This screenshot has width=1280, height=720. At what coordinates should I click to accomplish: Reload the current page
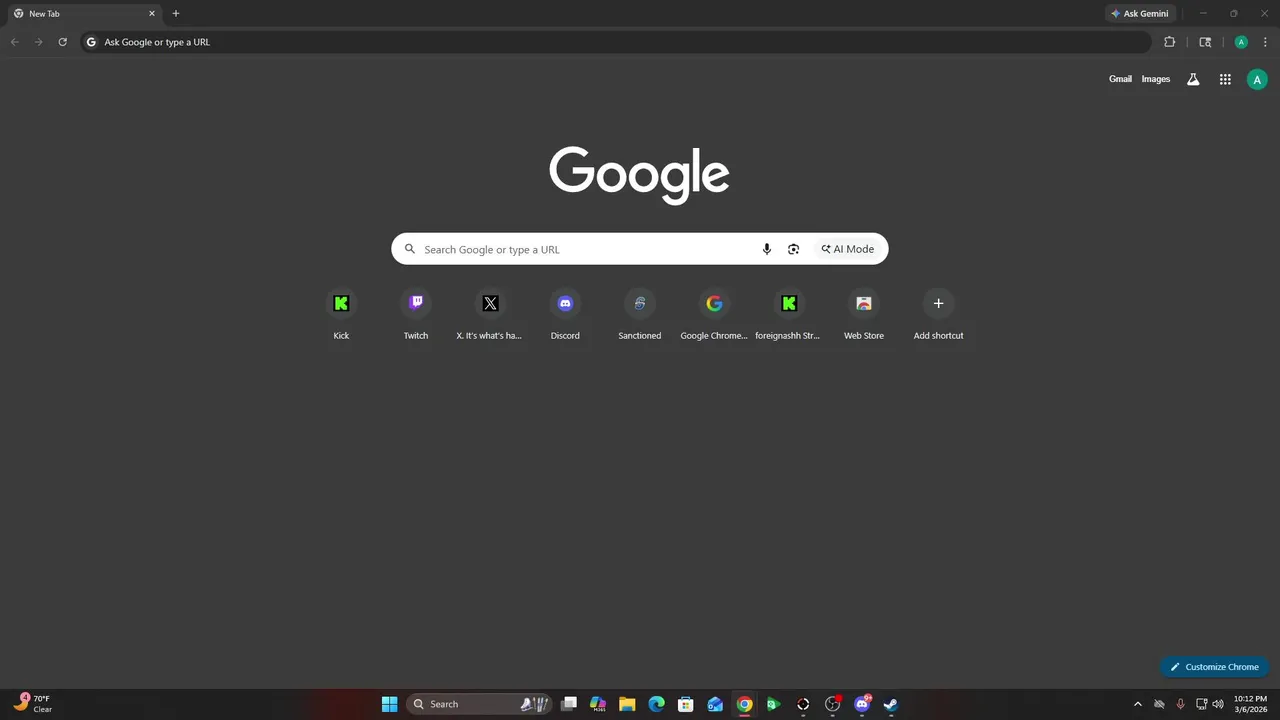62,42
